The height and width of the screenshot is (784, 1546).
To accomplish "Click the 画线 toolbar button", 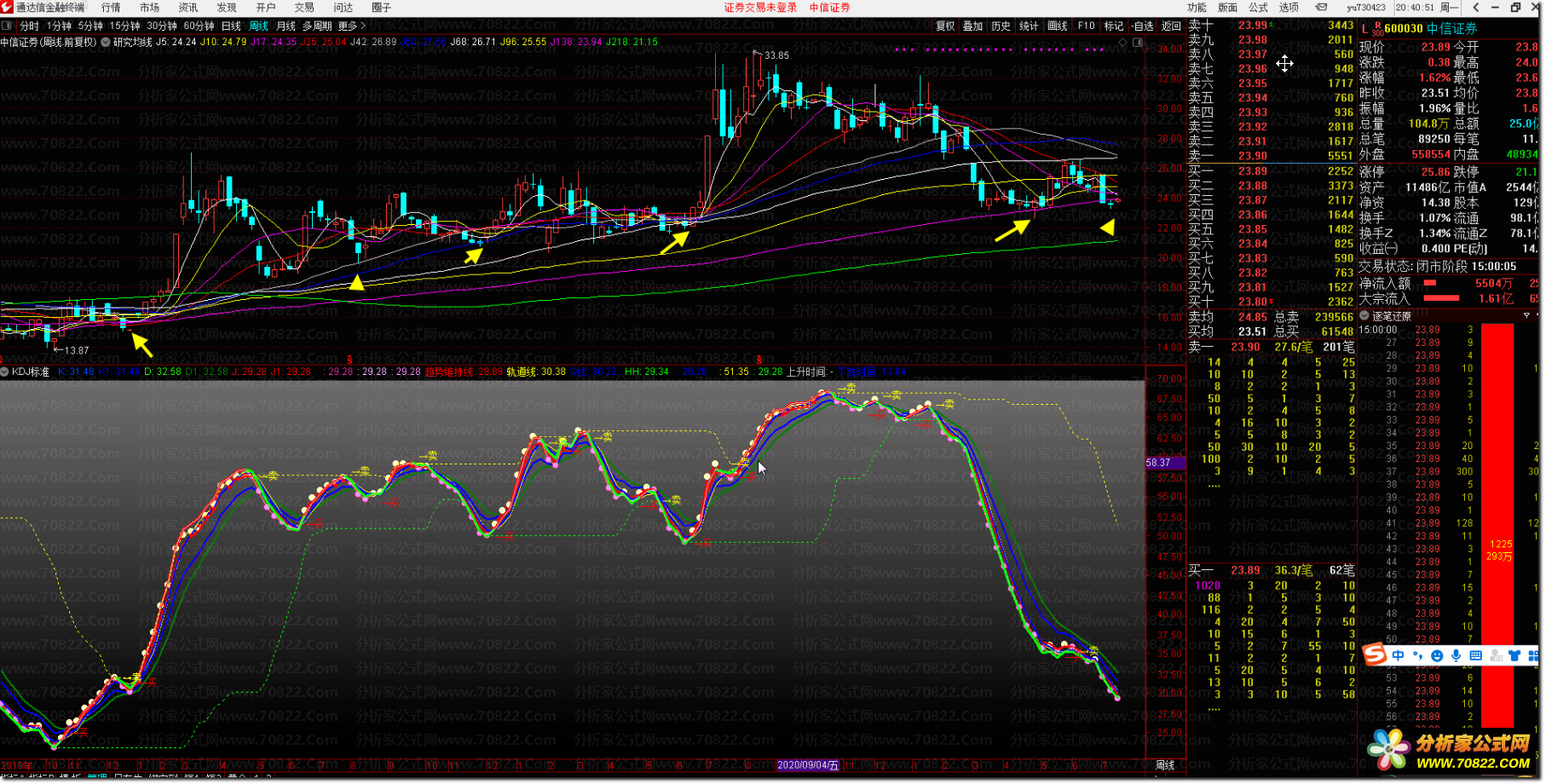I will [1058, 26].
